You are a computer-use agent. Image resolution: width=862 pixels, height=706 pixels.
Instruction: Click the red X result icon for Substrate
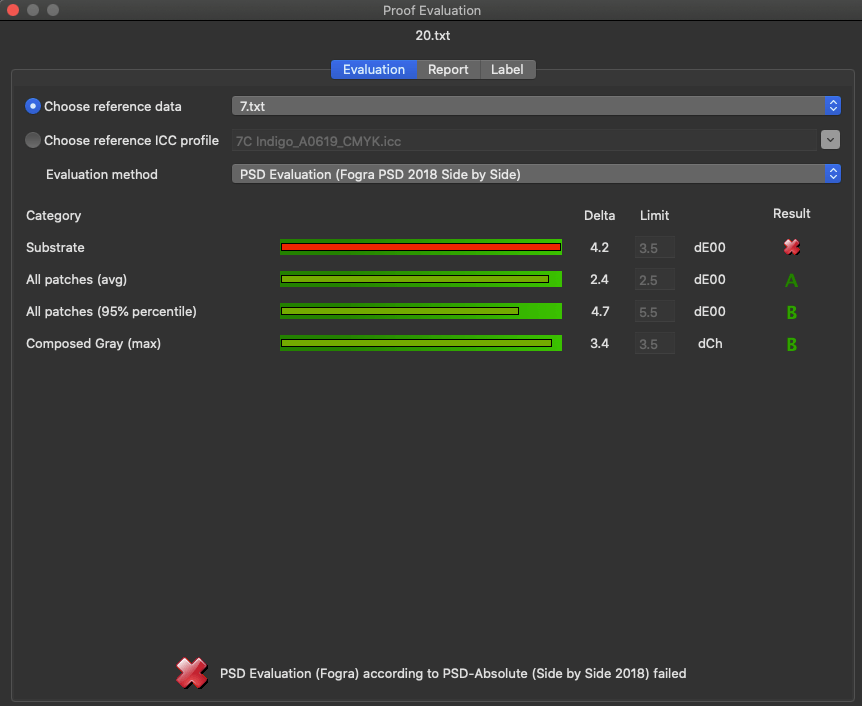tap(792, 247)
